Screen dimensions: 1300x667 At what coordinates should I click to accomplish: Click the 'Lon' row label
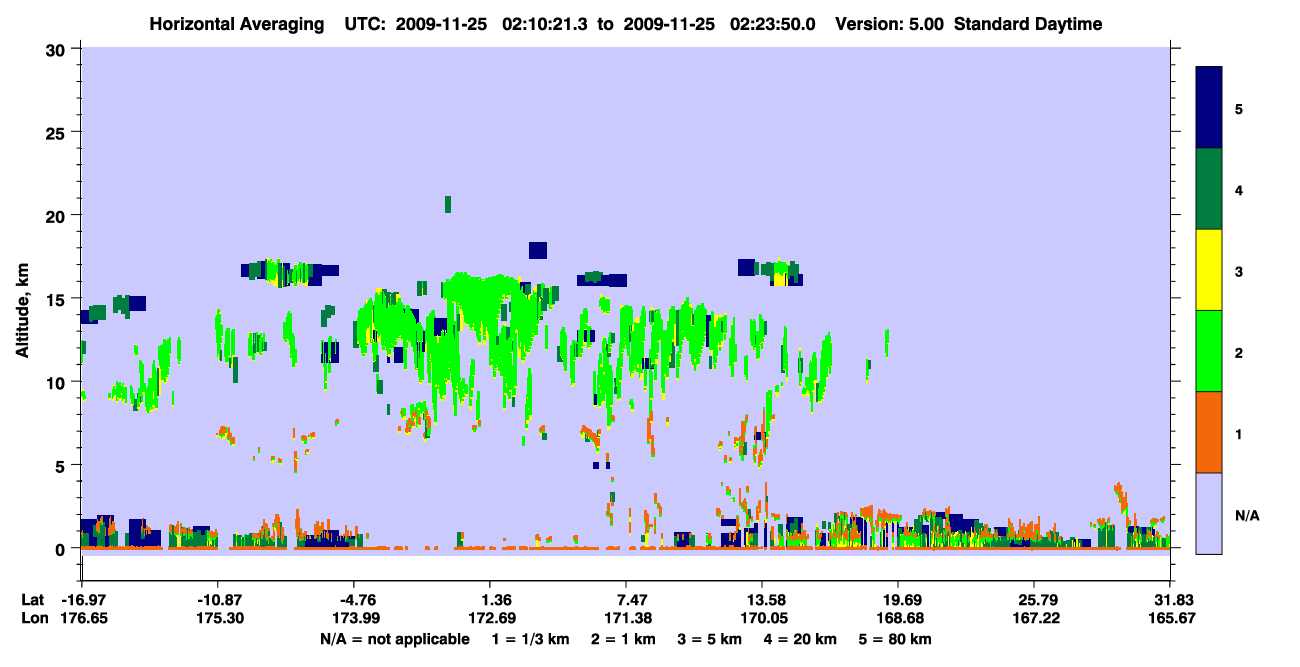coord(34,618)
